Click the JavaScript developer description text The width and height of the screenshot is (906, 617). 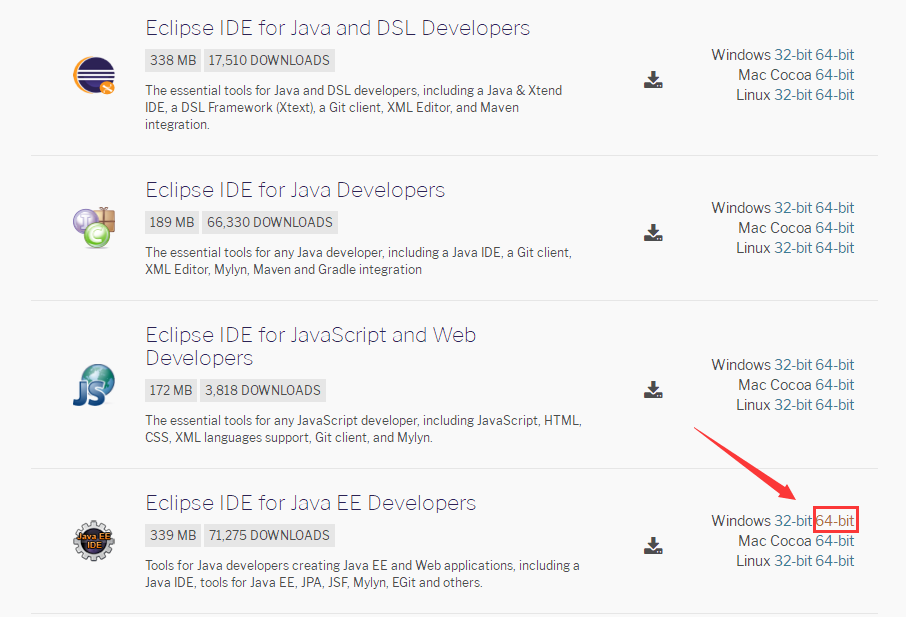coord(363,429)
